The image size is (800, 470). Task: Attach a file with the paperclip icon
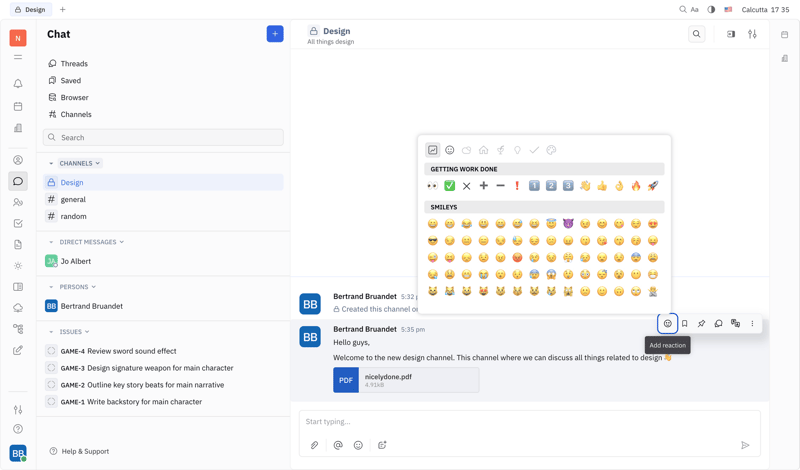(x=314, y=445)
